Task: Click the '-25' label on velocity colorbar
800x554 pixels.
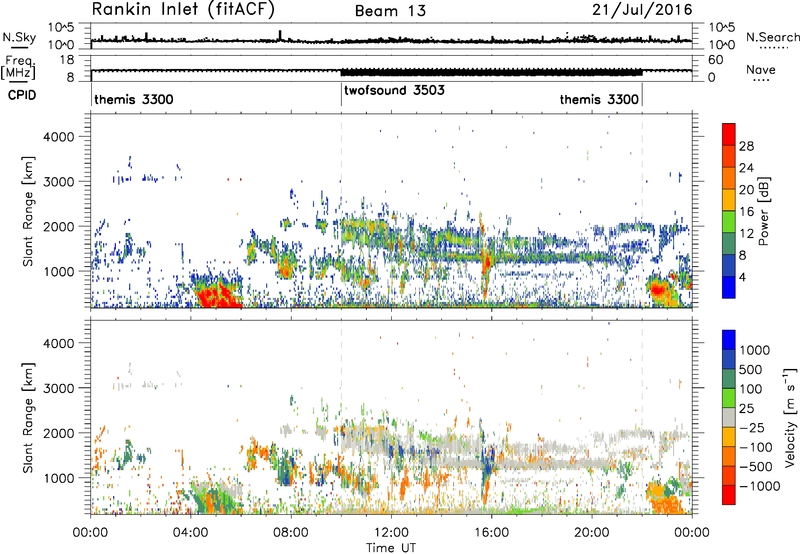Action: [x=751, y=427]
